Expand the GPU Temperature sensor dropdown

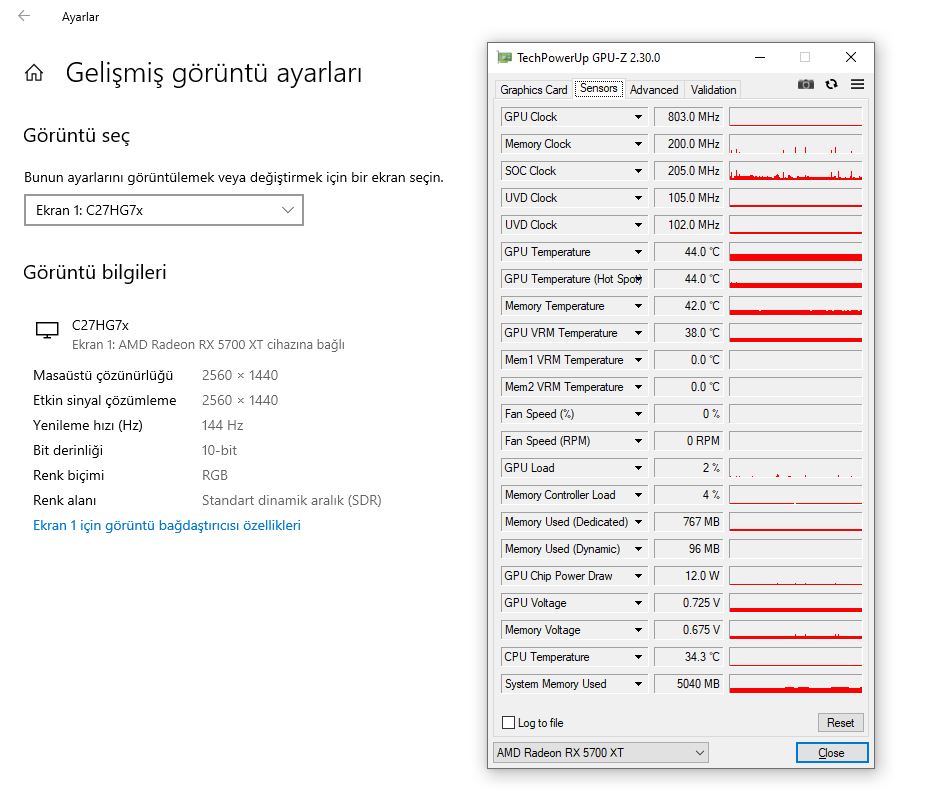pos(638,252)
